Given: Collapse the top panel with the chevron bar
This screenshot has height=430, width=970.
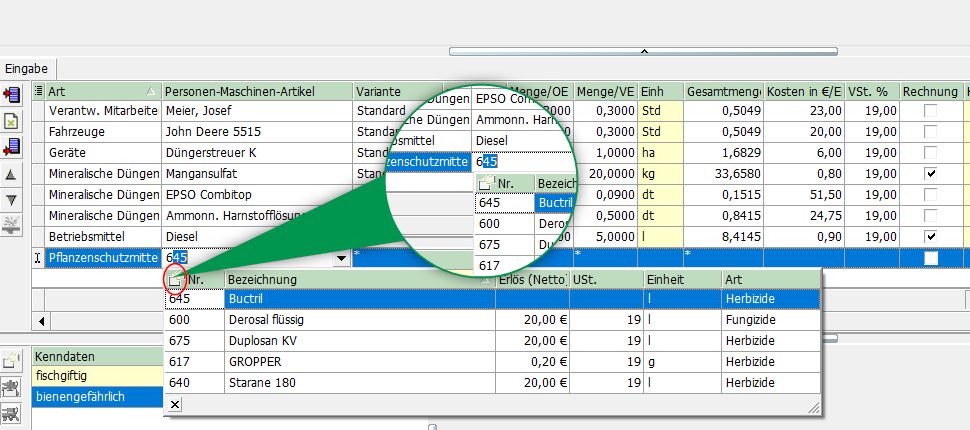Looking at the screenshot, I should [644, 50].
